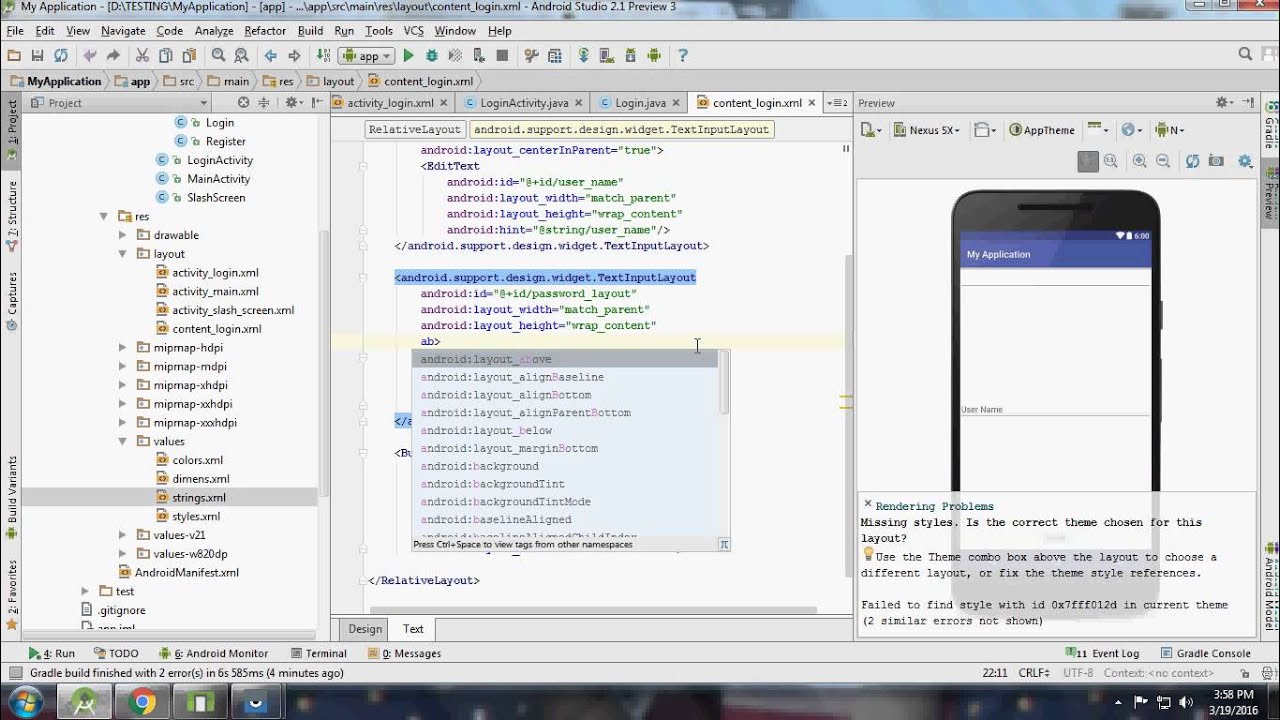Open the Gradle Console

coord(1206,653)
